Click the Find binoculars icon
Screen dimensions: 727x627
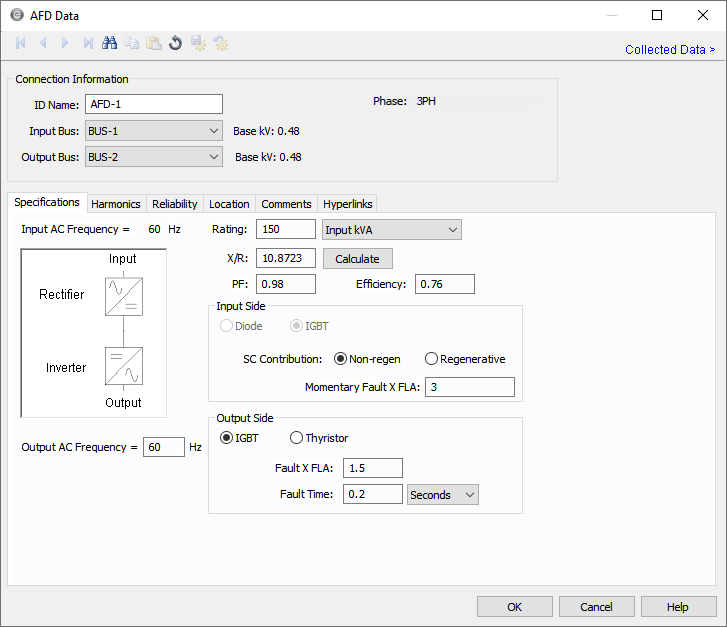tap(110, 43)
